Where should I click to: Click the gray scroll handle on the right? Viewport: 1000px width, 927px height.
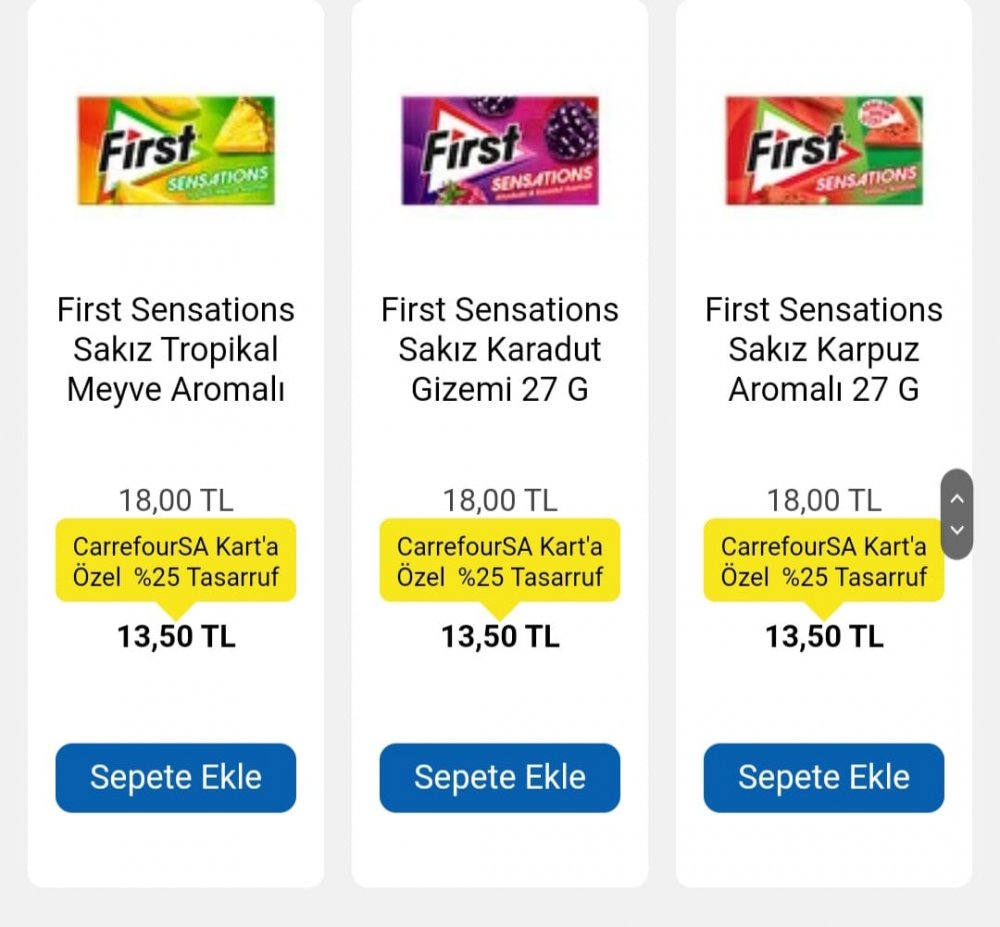[957, 515]
